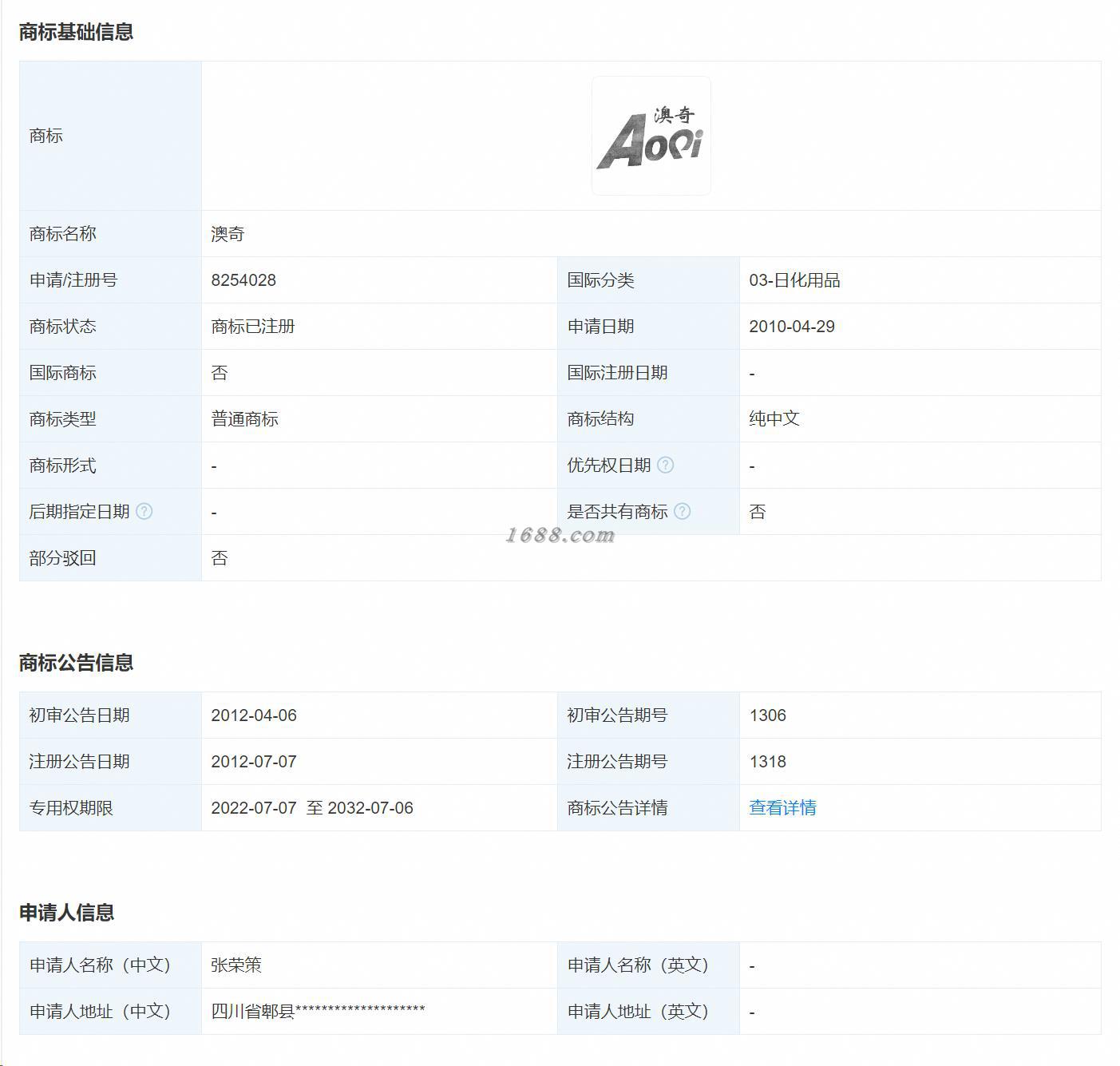
Task: Click the 03-日化用品 classification value
Action: click(x=794, y=280)
